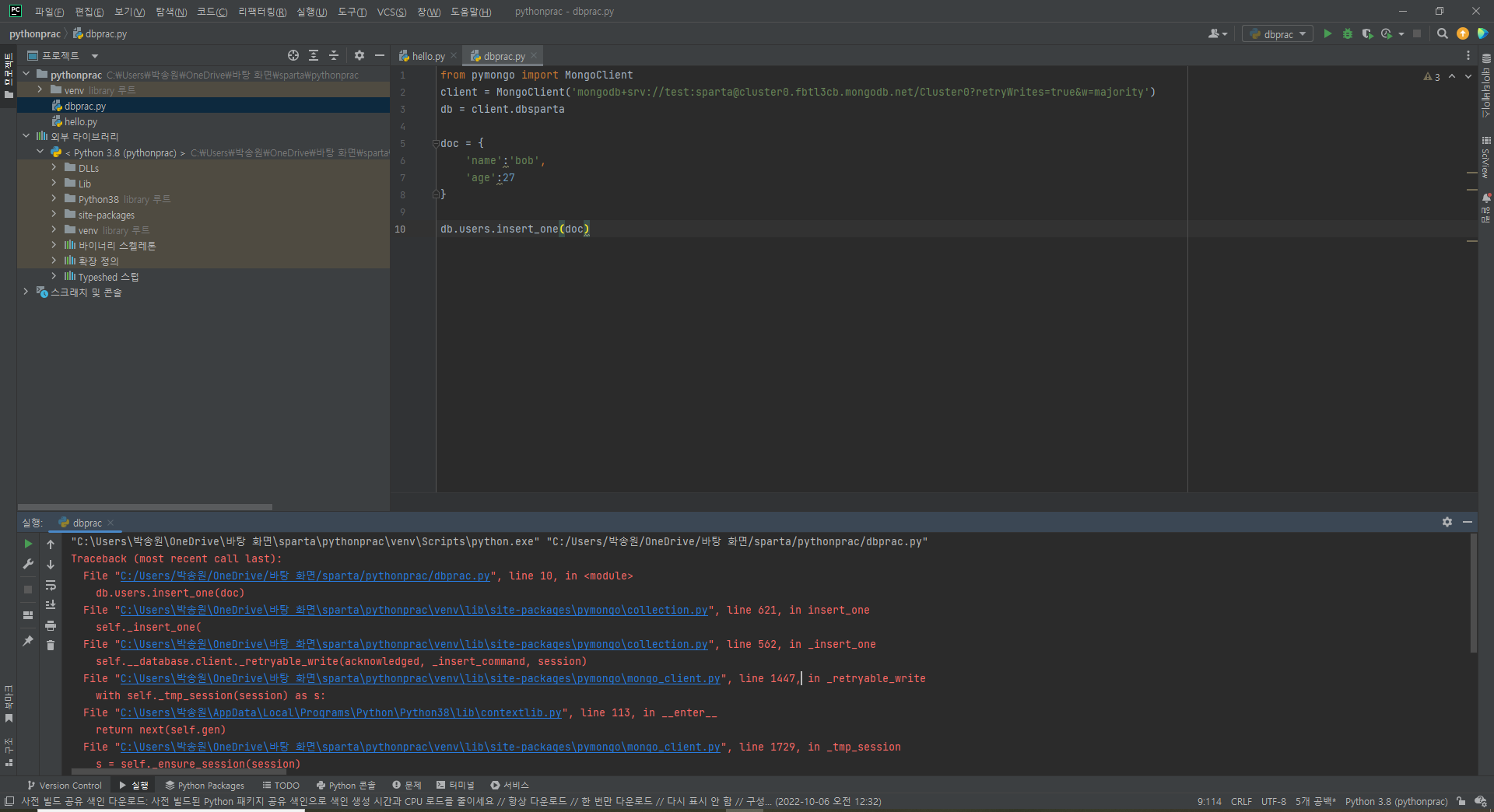Image resolution: width=1494 pixels, height=812 pixels.
Task: Click the orange IDE update icon
Action: [x=1463, y=33]
